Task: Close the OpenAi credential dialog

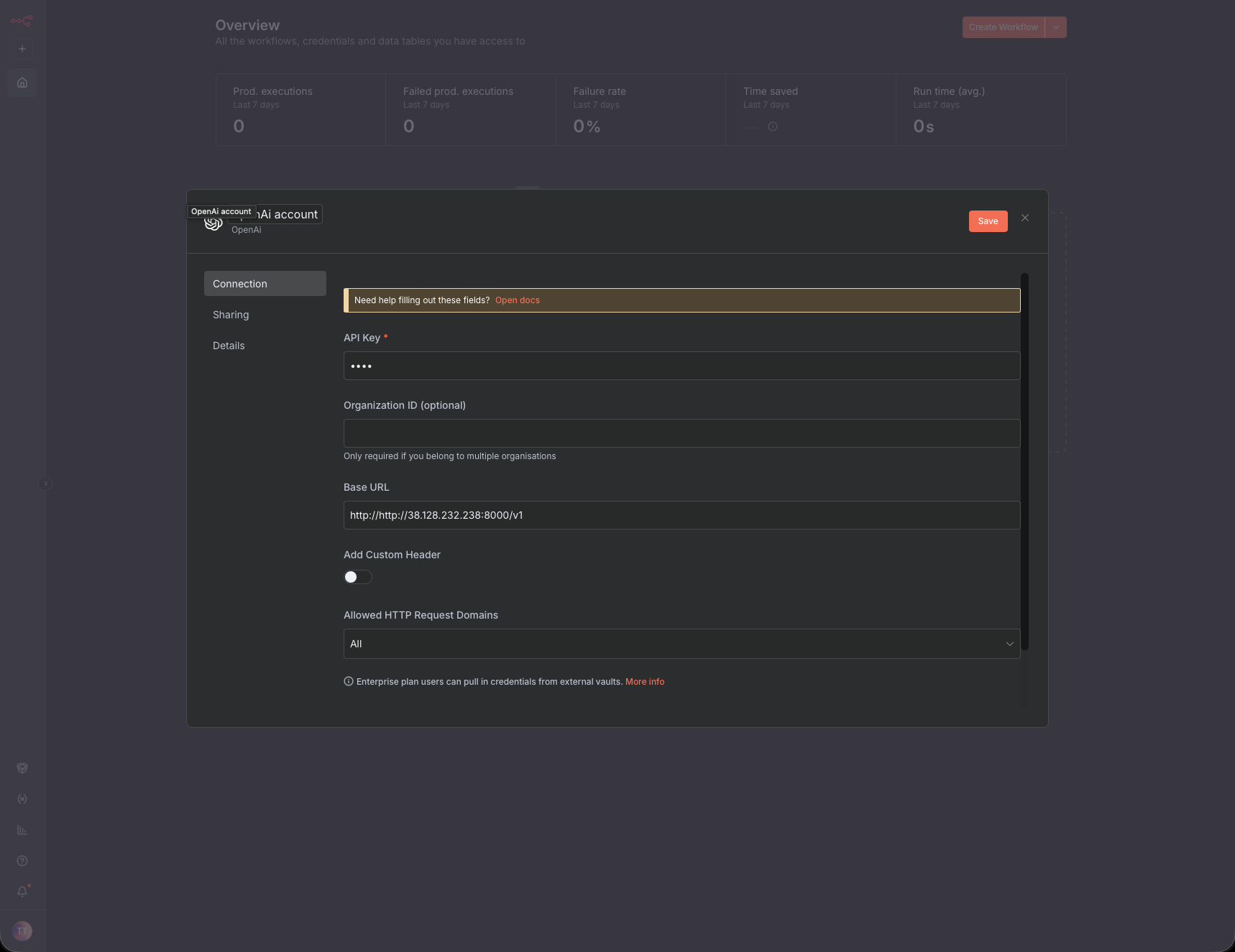Action: [x=1025, y=218]
